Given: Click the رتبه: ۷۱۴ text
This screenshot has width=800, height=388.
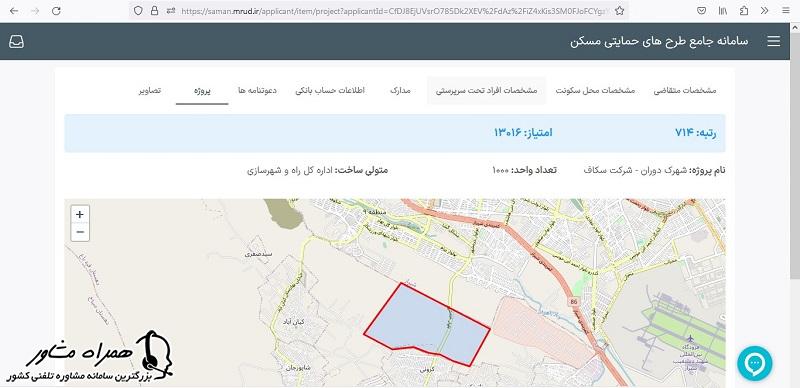Looking at the screenshot, I should point(695,133).
